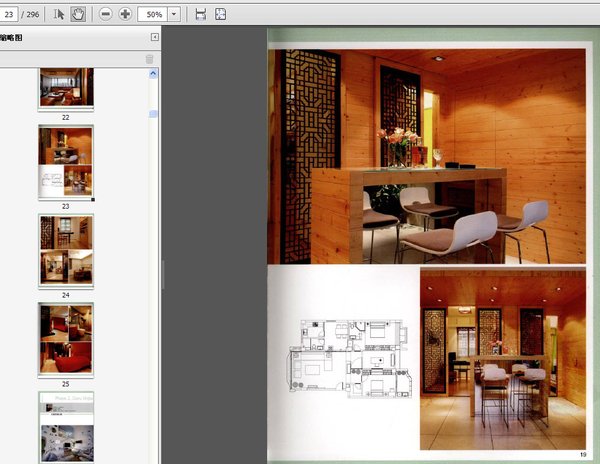Open page 23 thumbnail
Screen dimensions: 600x464
tap(66, 162)
